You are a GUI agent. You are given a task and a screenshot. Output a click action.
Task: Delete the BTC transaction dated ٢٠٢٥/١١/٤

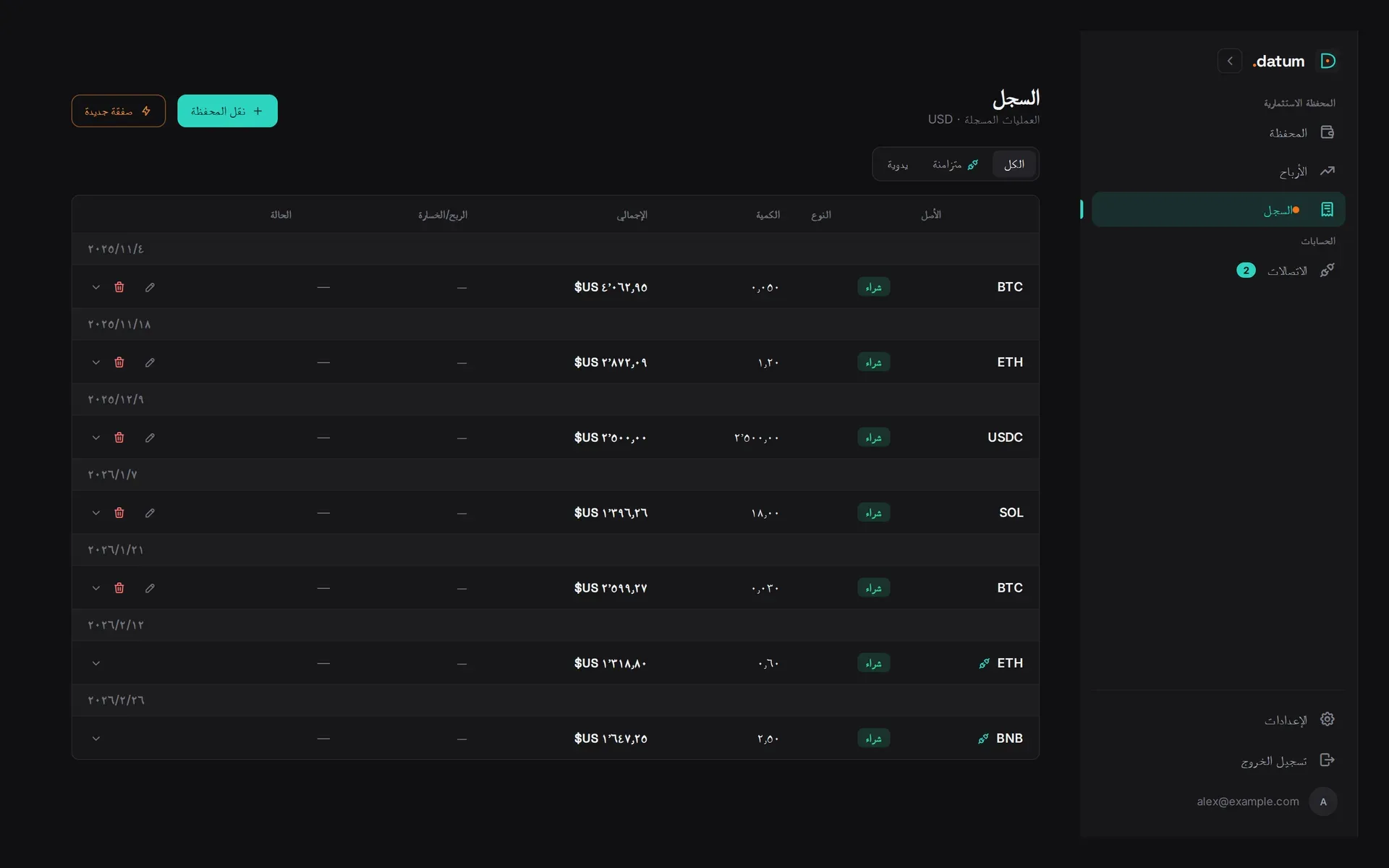coord(119,287)
